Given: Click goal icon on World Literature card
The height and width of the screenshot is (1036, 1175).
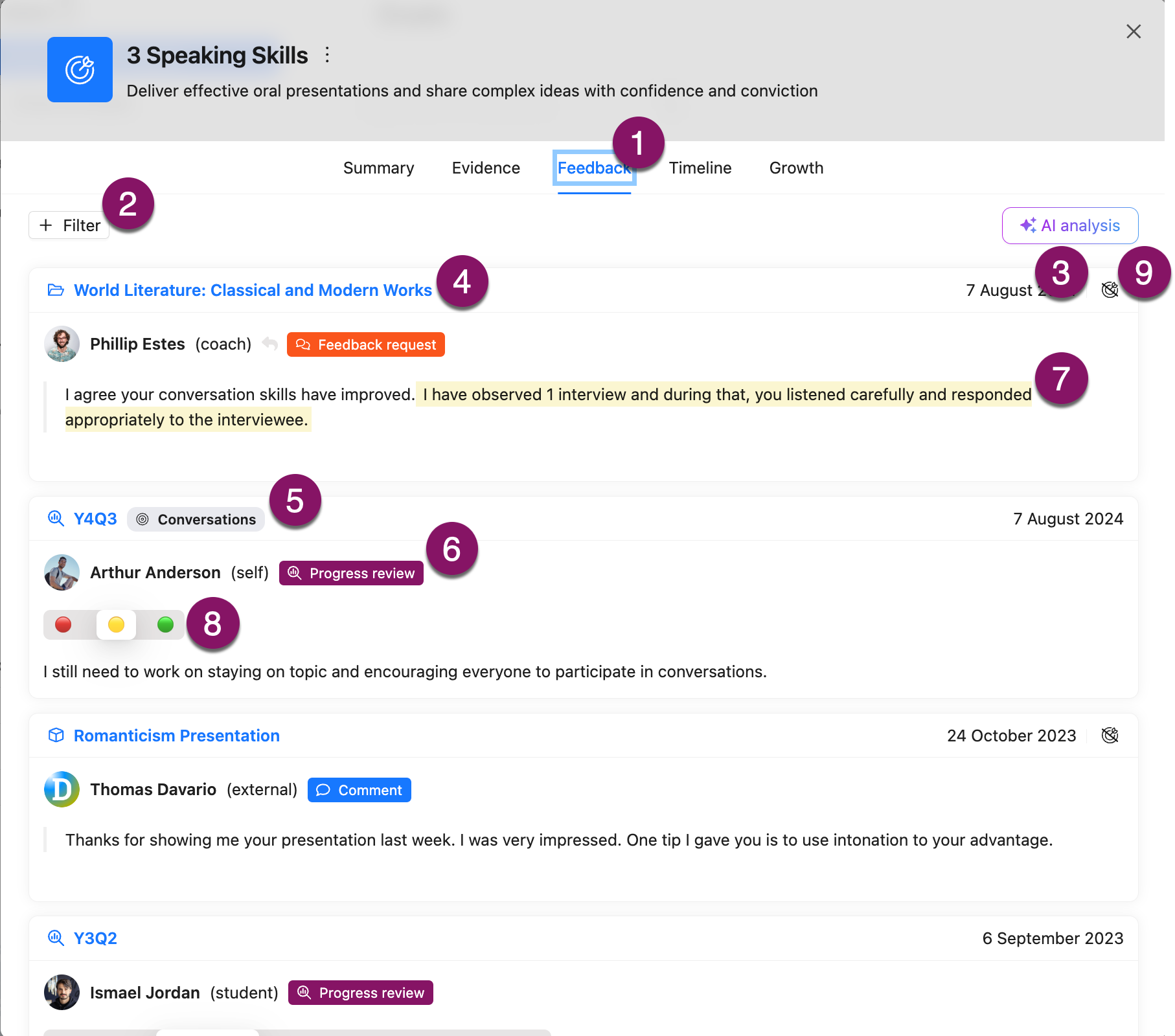Looking at the screenshot, I should (x=1110, y=290).
